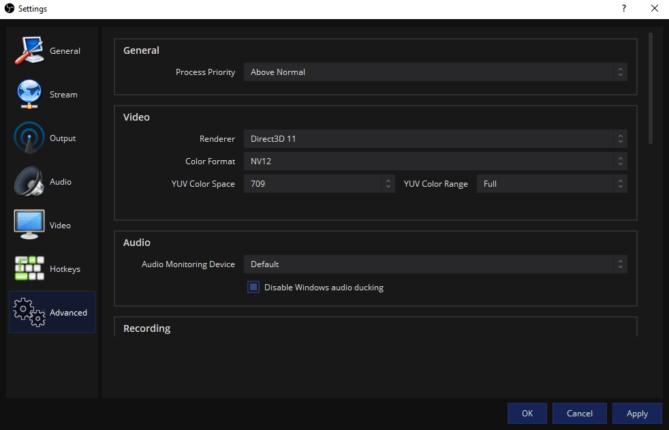
Task: Click the General wrench-and-monitor icon
Action: pos(29,50)
